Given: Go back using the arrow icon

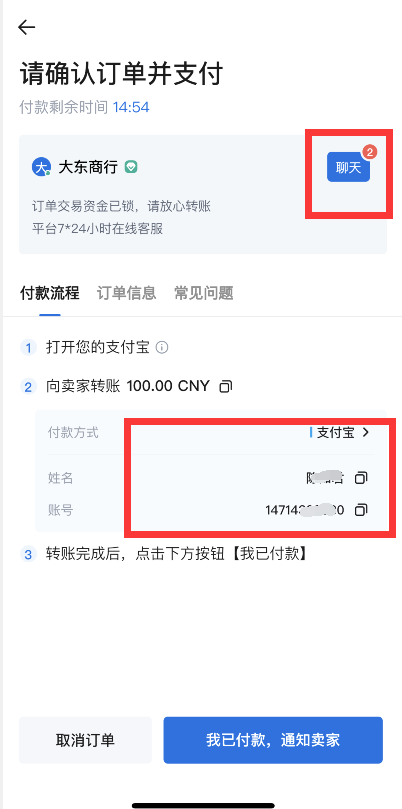Looking at the screenshot, I should [26, 27].
